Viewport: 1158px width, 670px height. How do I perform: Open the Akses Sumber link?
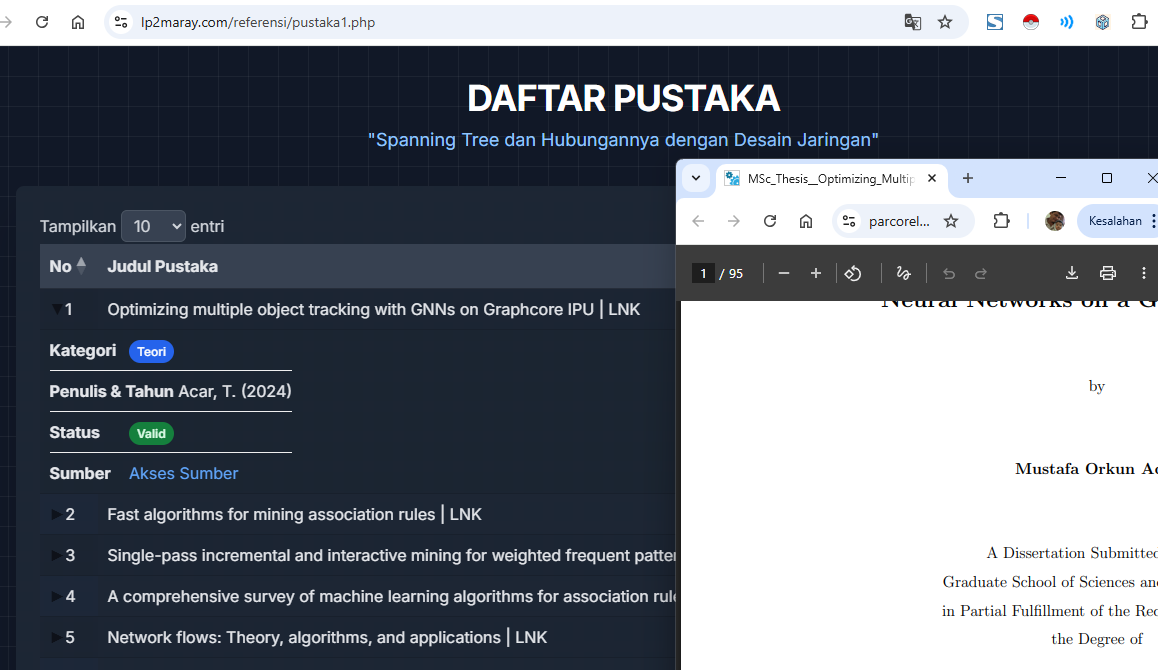pos(183,473)
